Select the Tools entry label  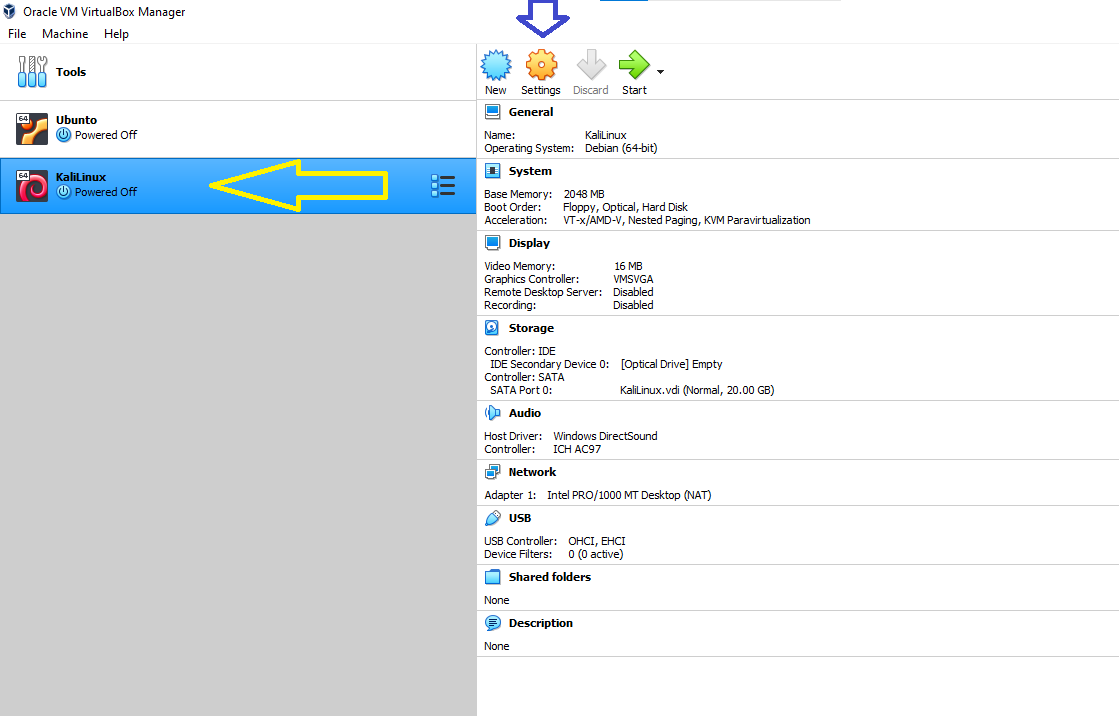[71, 71]
